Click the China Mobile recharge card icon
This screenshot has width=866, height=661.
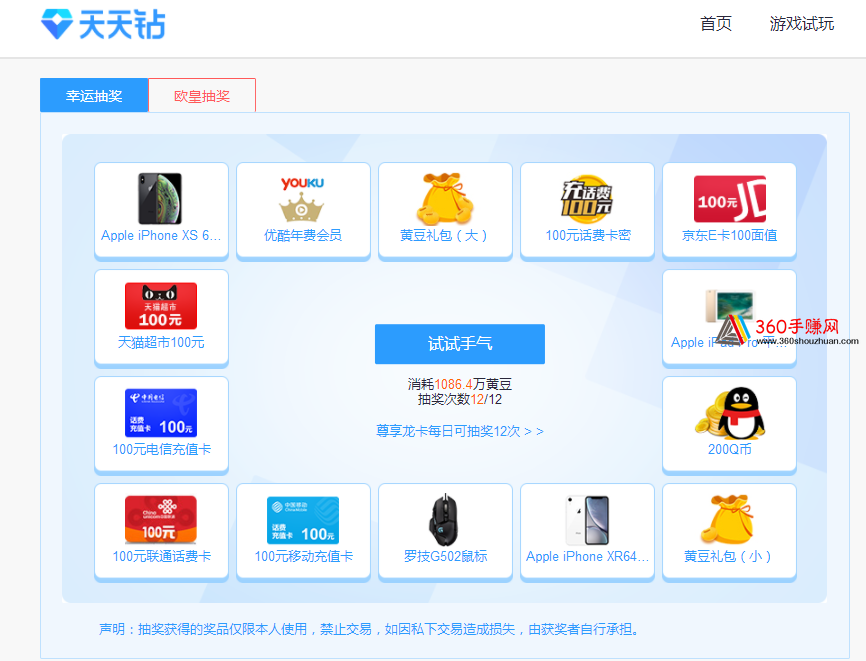point(303,520)
